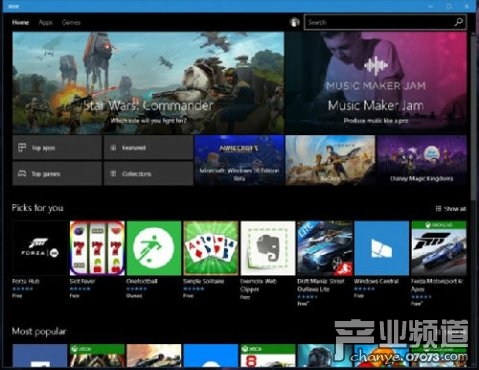Go to the Home tab
Image resolution: width=479 pixels, height=370 pixels.
click(x=20, y=23)
